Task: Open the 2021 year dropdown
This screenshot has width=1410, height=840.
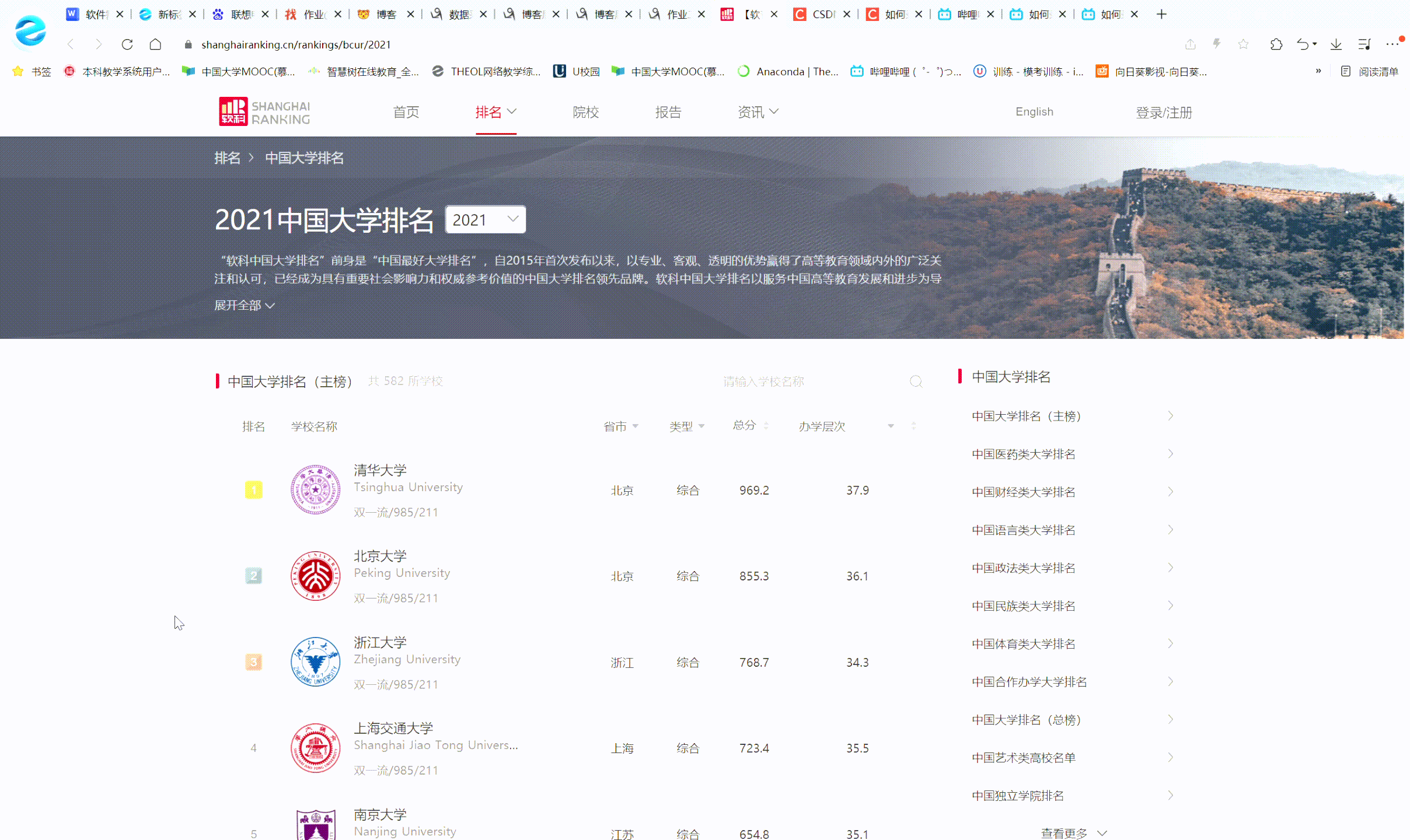Action: pyautogui.click(x=485, y=220)
